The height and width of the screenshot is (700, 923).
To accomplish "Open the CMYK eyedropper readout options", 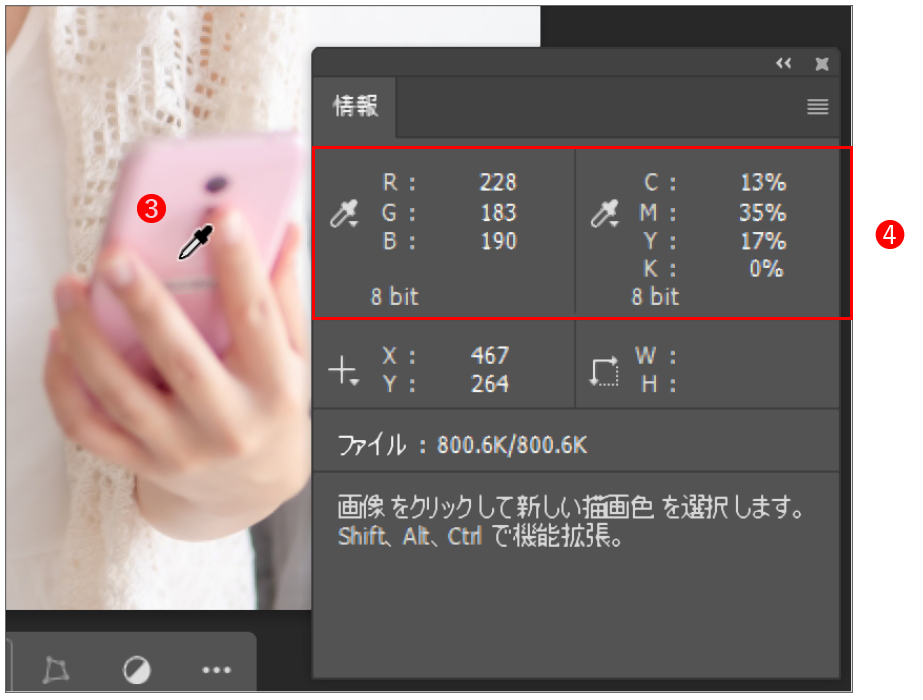I will (x=605, y=214).
